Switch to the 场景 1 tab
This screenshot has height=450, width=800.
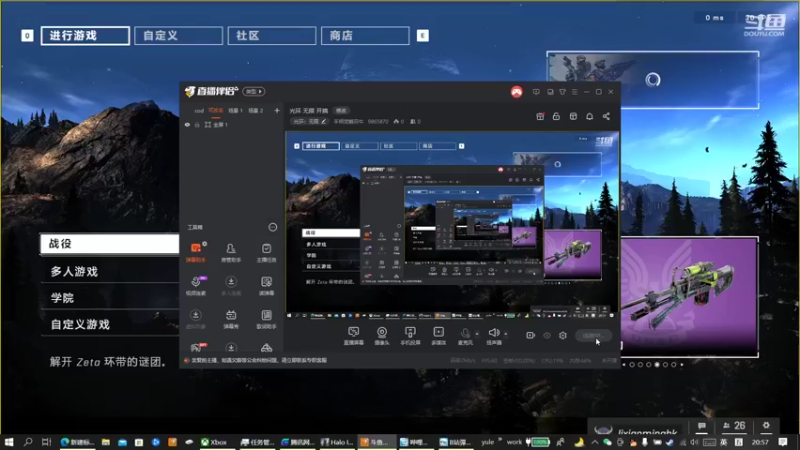235,110
